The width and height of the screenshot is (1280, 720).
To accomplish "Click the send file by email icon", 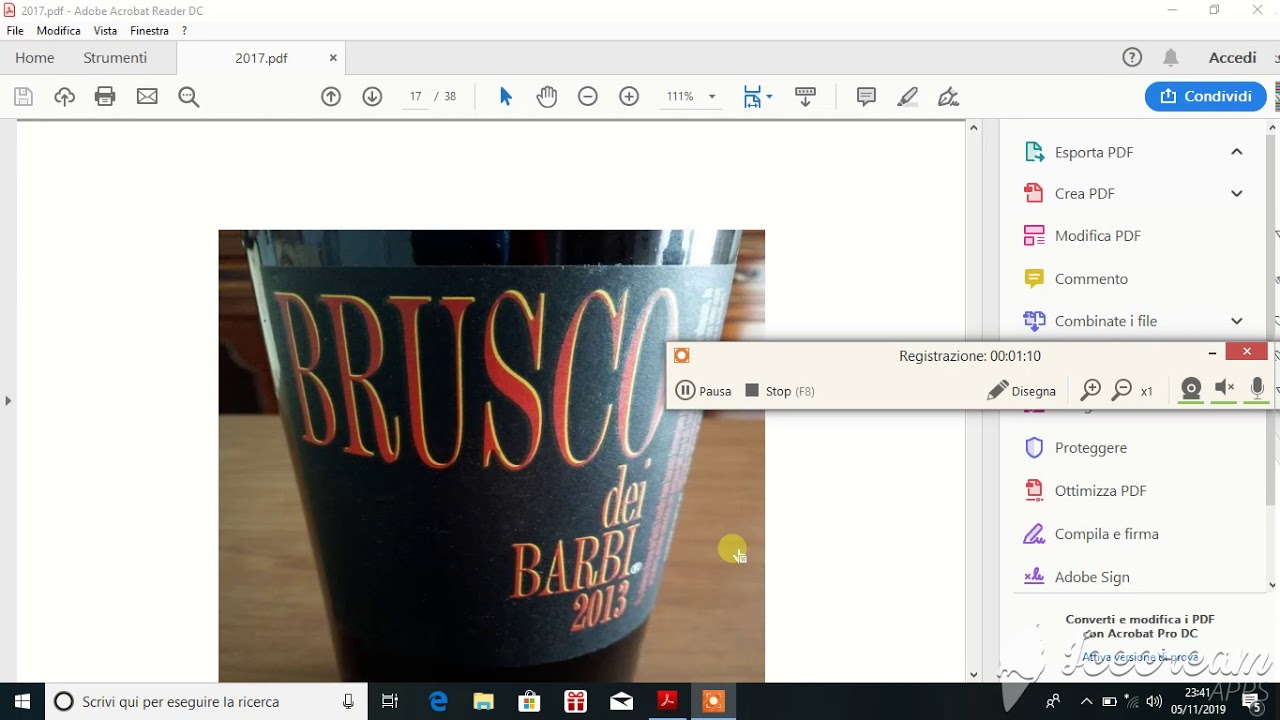I will pos(147,97).
